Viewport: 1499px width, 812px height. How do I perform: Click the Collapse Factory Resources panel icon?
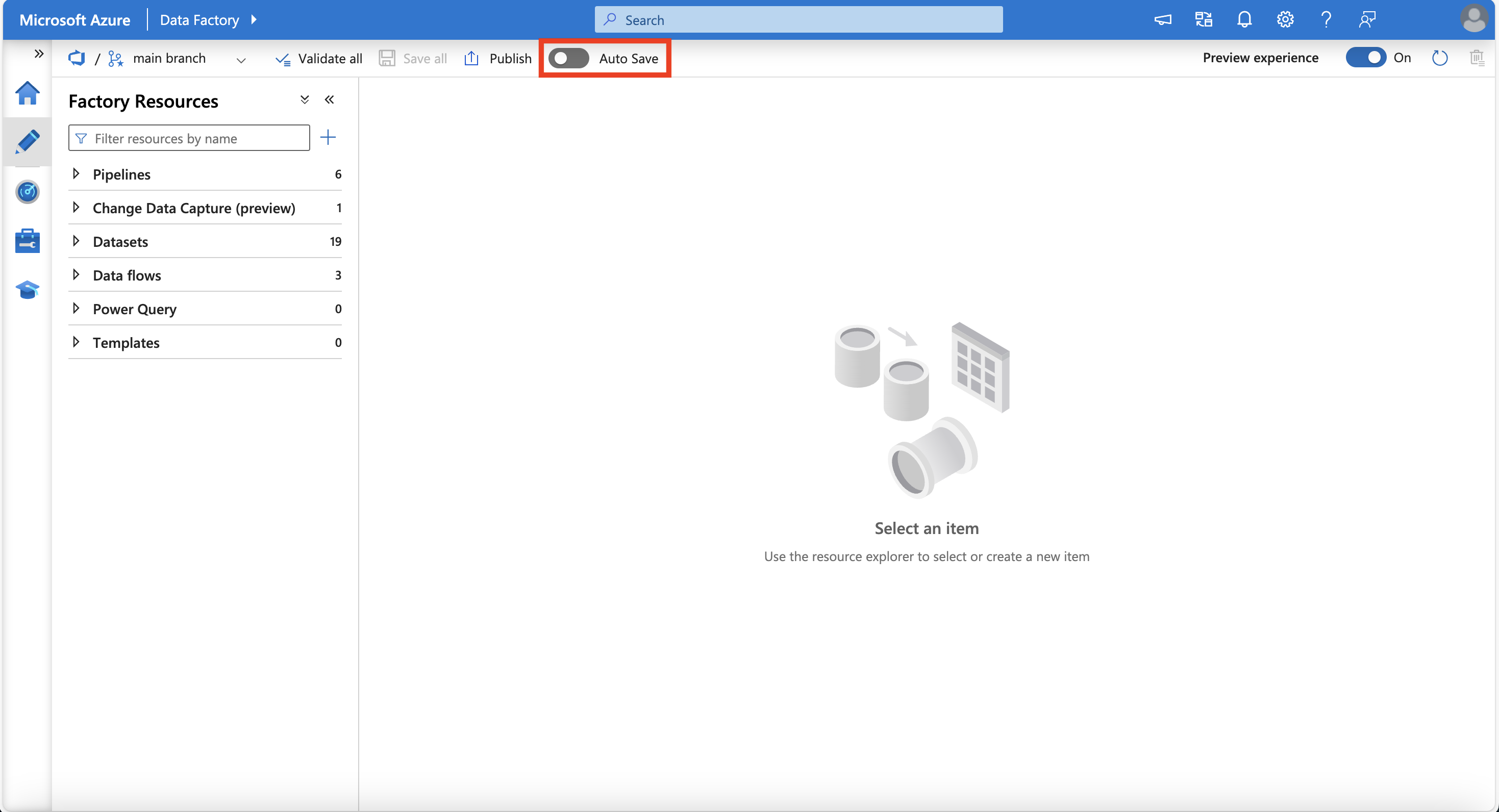tap(330, 99)
